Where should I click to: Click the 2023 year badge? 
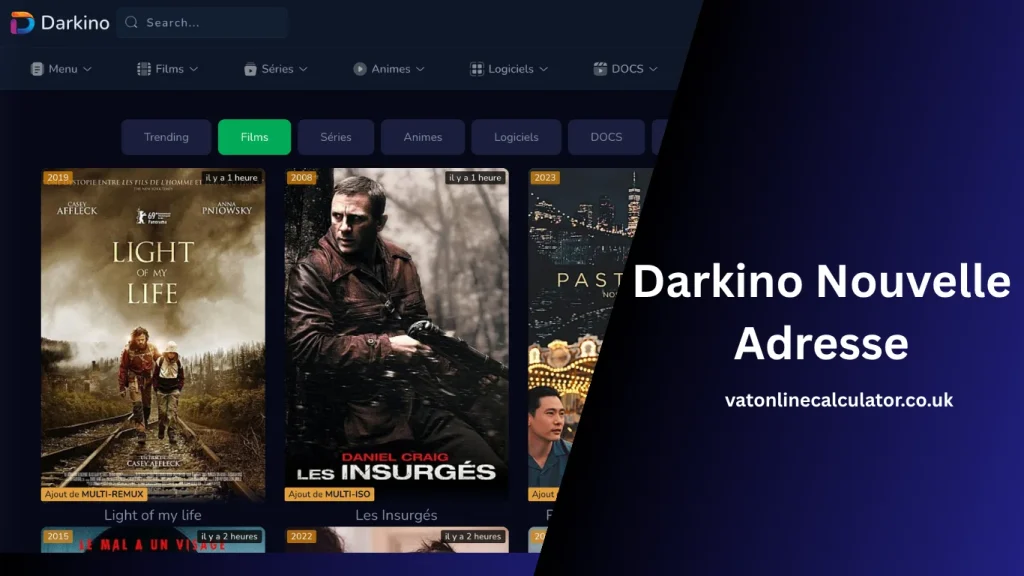pyautogui.click(x=545, y=178)
